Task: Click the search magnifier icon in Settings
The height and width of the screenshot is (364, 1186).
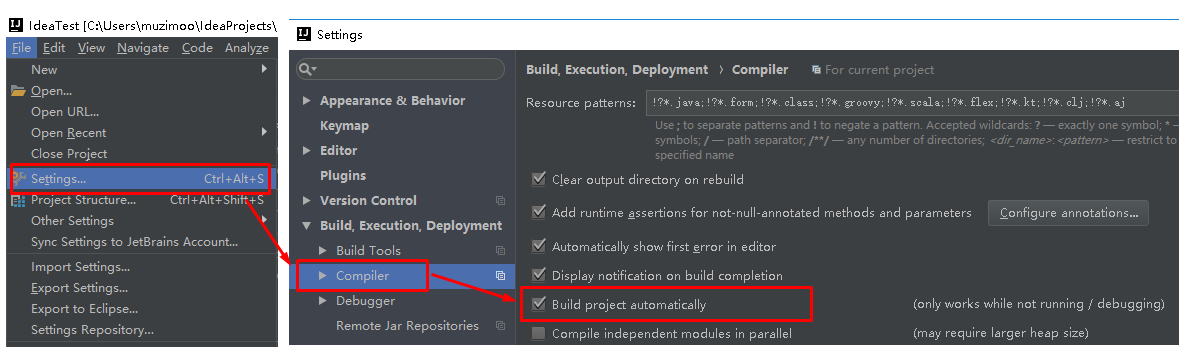Action: coord(307,69)
